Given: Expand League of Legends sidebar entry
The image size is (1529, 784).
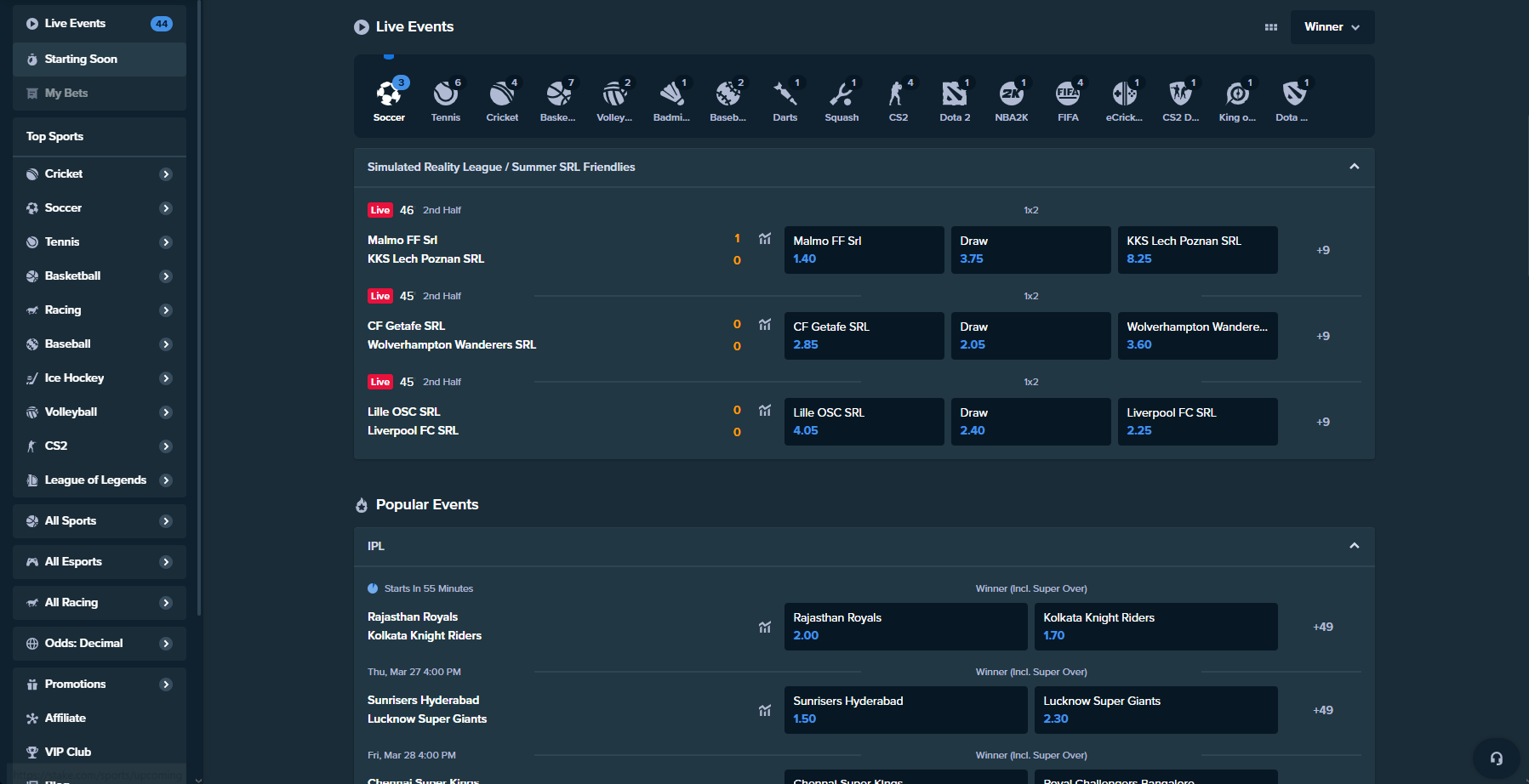Looking at the screenshot, I should pos(166,480).
